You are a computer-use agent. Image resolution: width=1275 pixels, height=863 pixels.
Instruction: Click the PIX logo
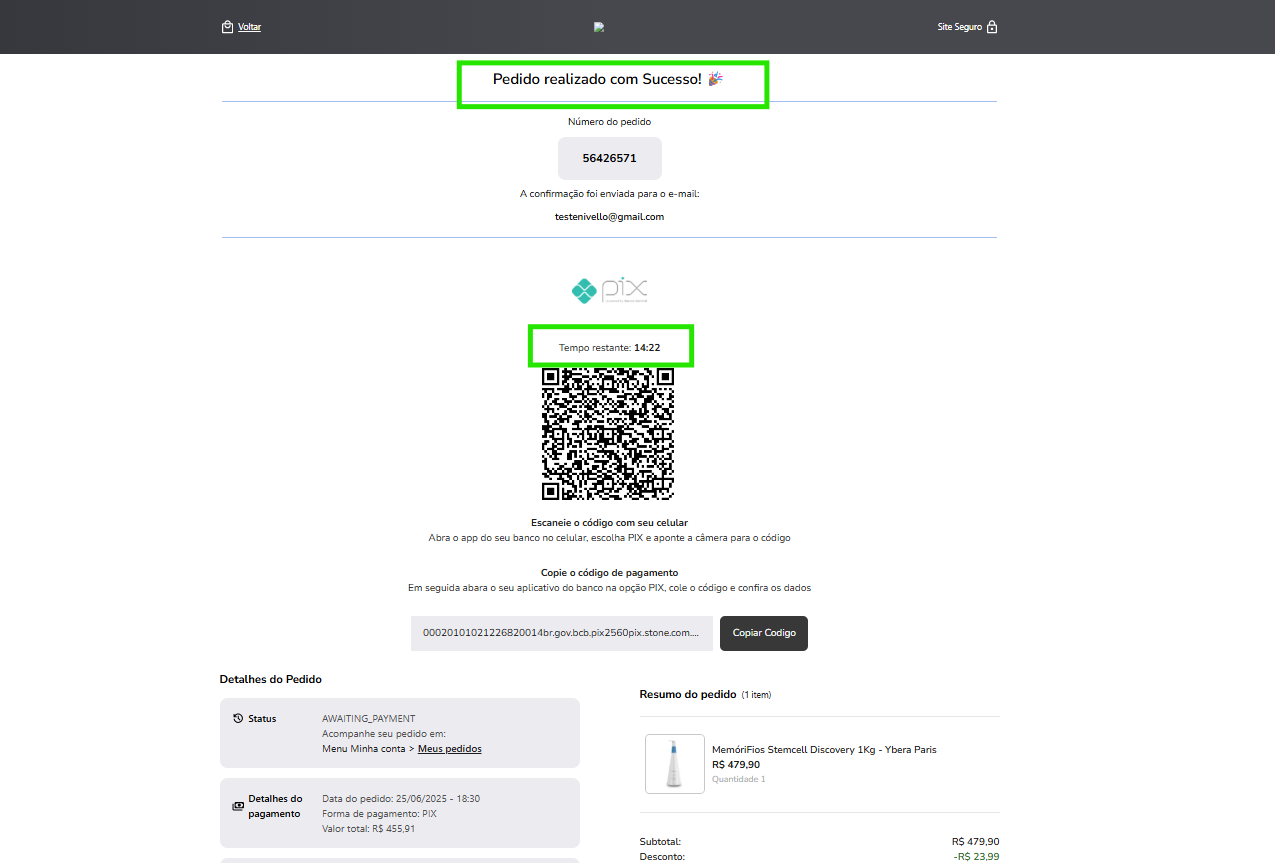pyautogui.click(x=610, y=290)
